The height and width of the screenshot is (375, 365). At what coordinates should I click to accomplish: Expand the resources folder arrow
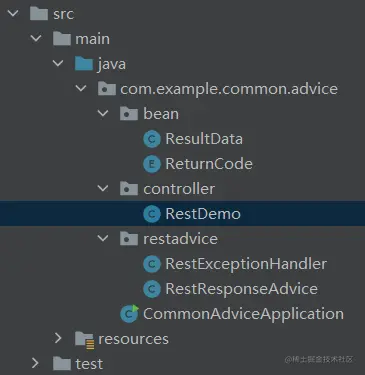58,338
